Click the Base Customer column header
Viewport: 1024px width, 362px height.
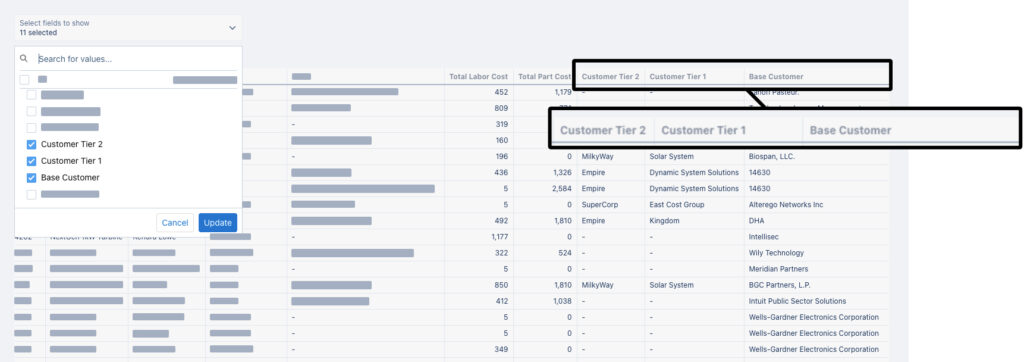click(x=776, y=77)
